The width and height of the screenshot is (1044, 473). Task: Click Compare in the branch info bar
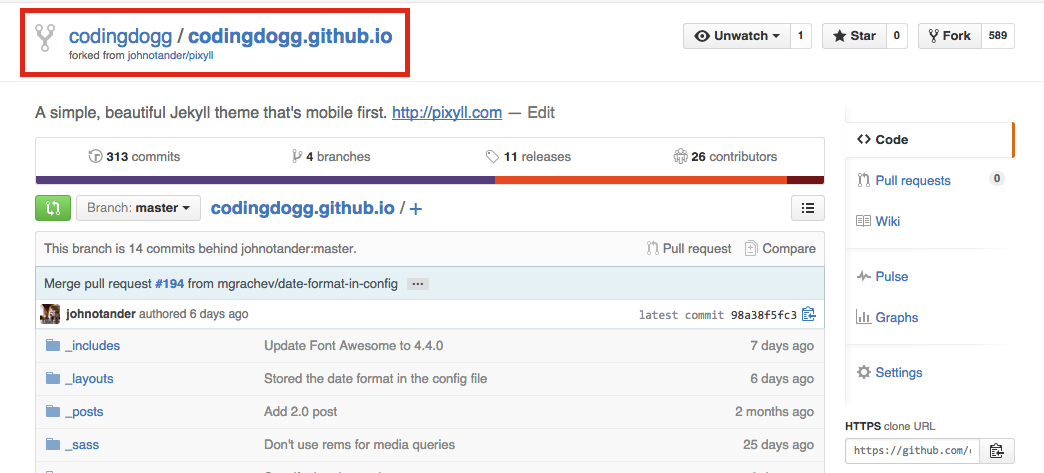[x=780, y=248]
